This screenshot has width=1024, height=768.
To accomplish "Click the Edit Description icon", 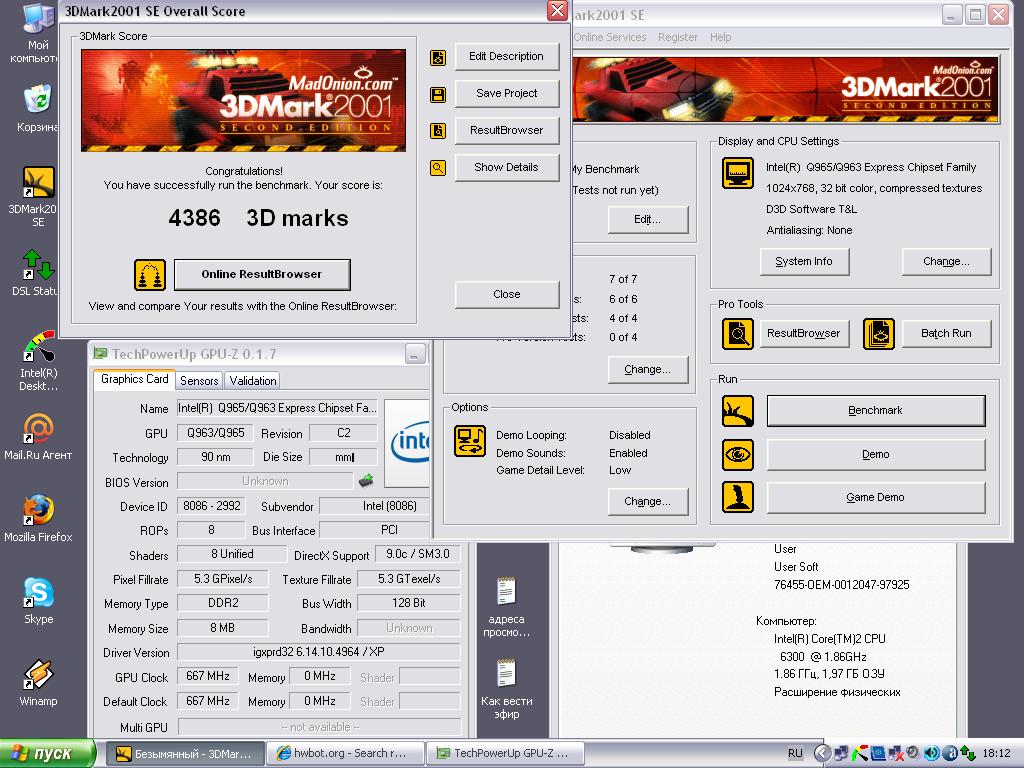I will tap(438, 57).
